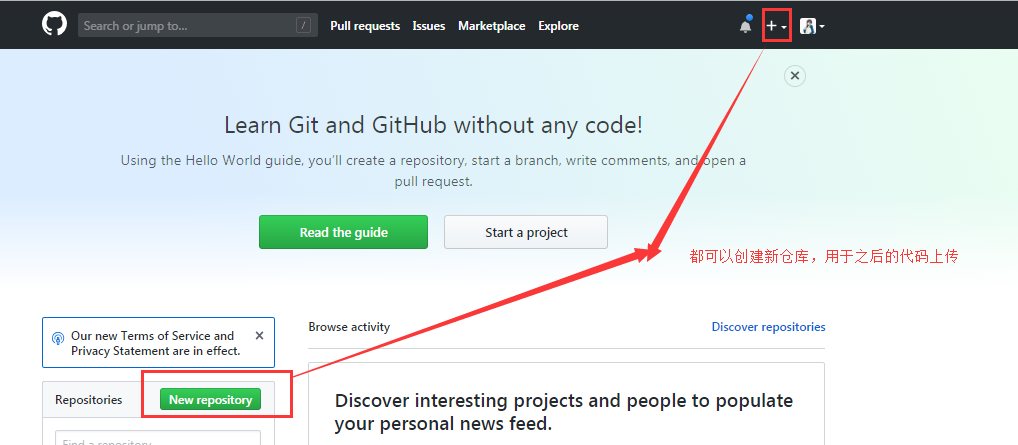
Task: Open Explore in the header
Action: (x=558, y=26)
